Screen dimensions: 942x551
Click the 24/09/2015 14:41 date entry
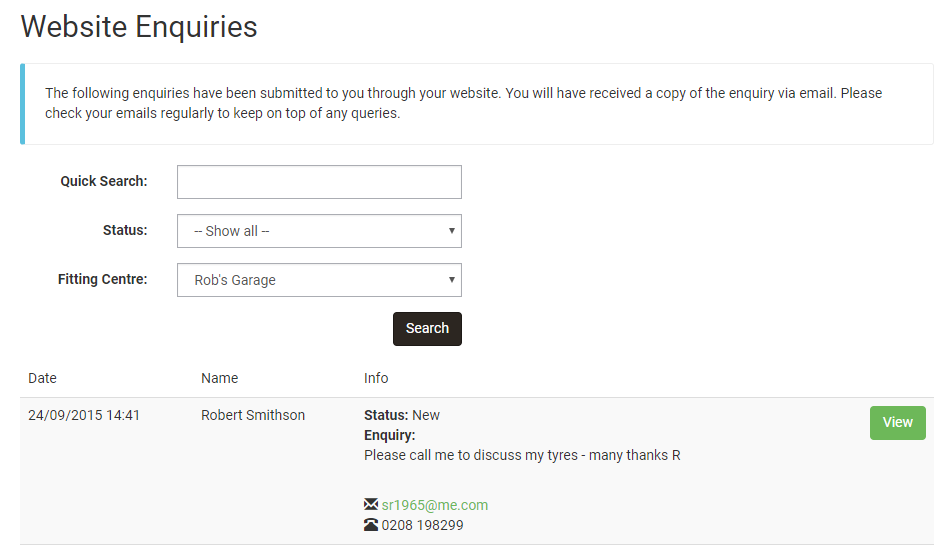[84, 415]
